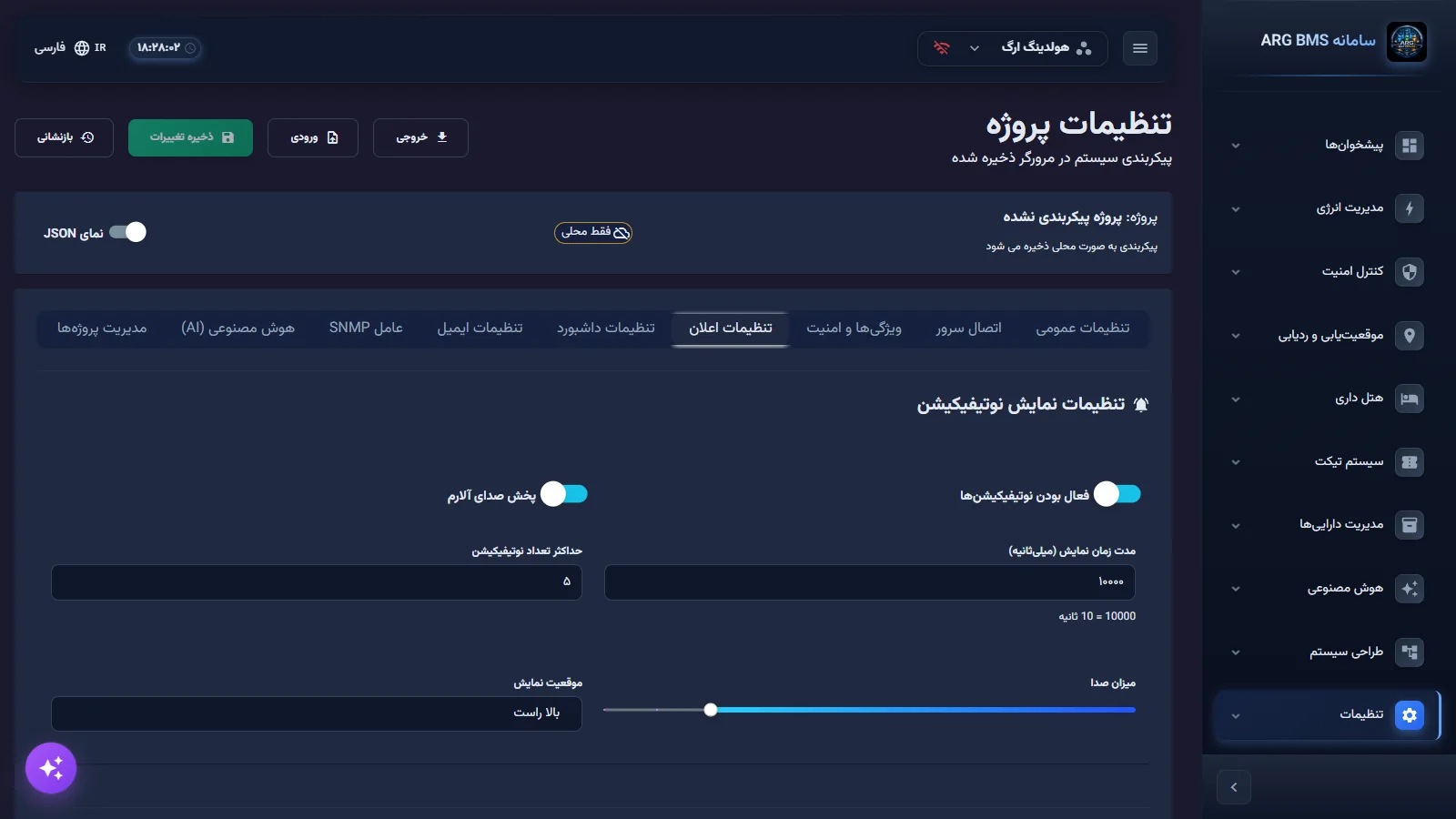Click the بازنشانی reset button
The height and width of the screenshot is (819, 1456).
click(64, 137)
